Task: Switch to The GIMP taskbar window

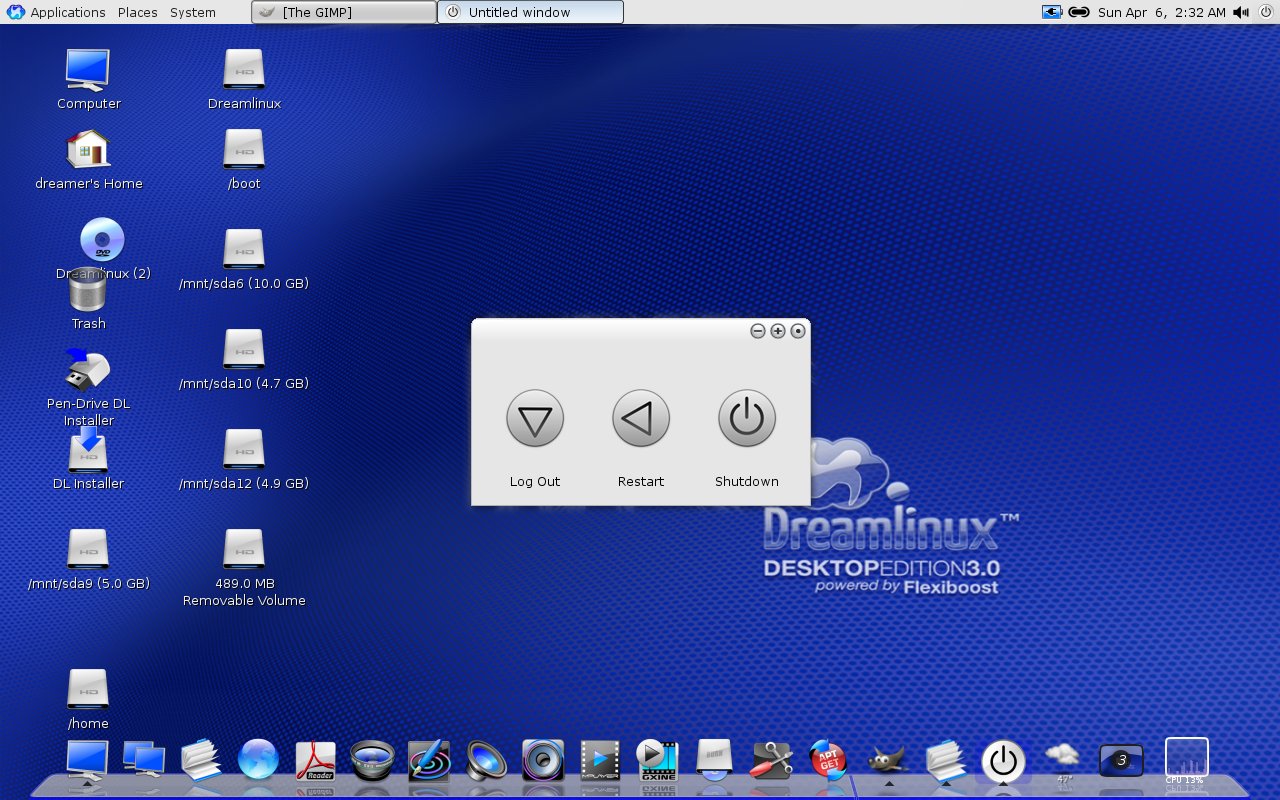Action: pyautogui.click(x=344, y=12)
